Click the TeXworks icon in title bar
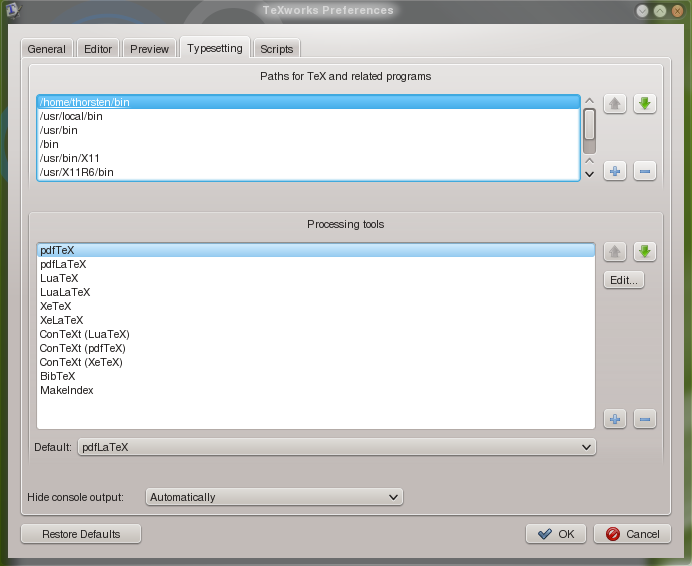The image size is (692, 566). coord(13,10)
